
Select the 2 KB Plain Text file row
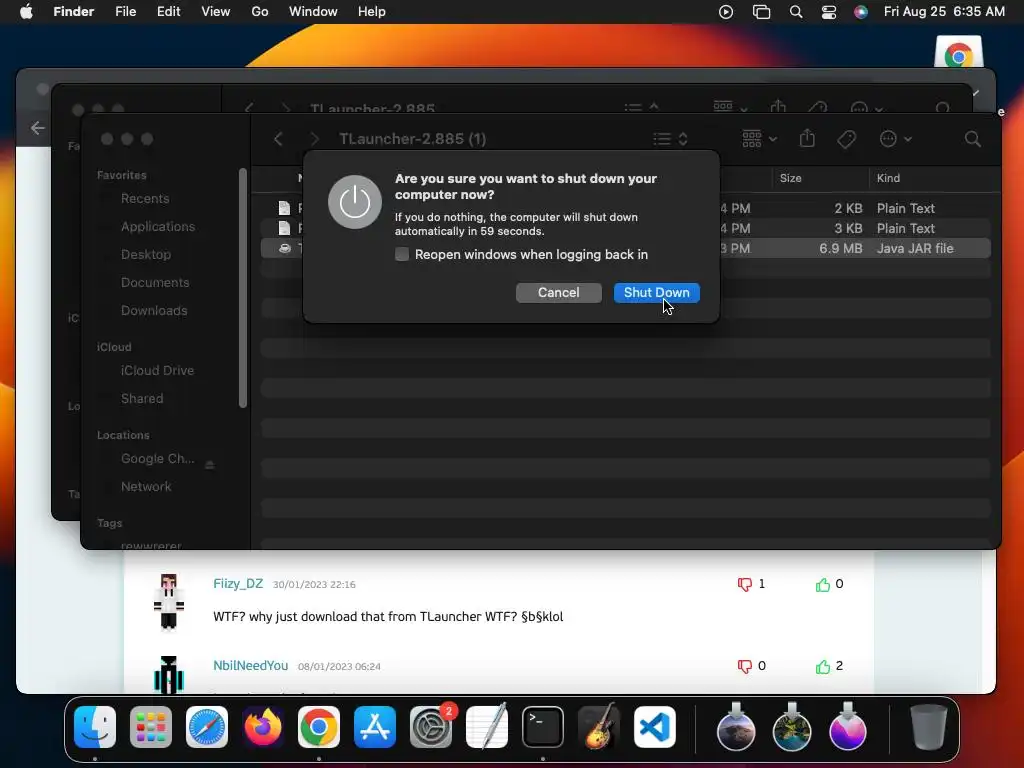pos(626,208)
